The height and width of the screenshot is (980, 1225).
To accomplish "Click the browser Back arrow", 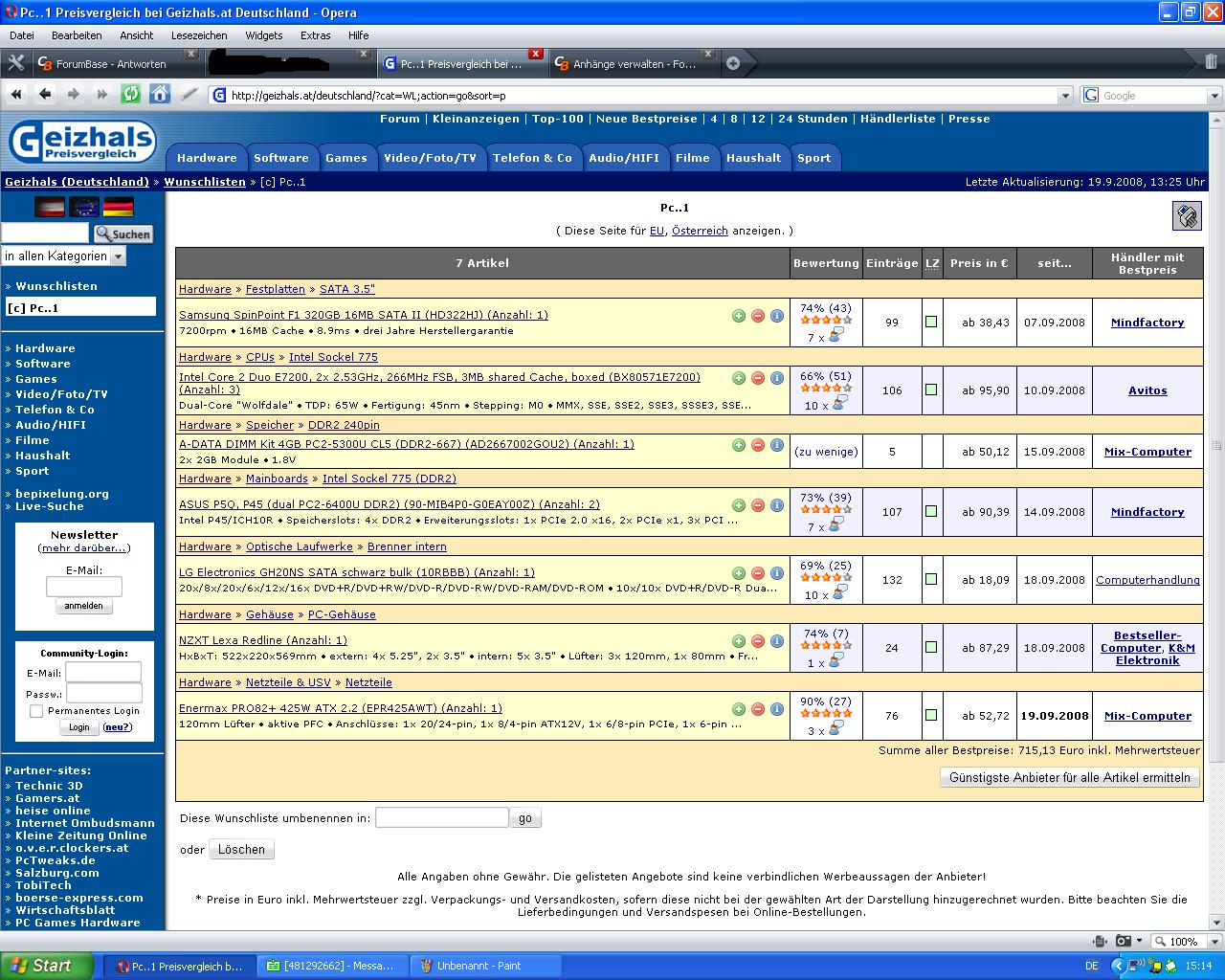I will point(45,94).
